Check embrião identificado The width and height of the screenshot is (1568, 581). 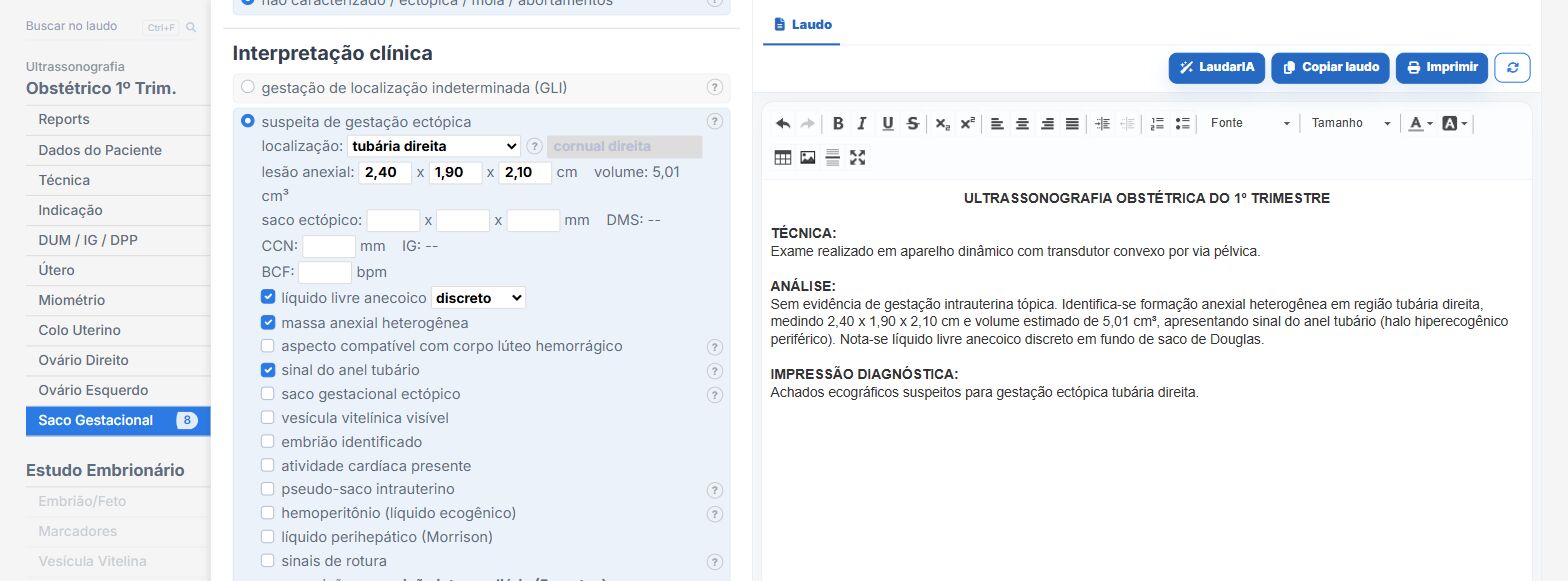pos(268,442)
